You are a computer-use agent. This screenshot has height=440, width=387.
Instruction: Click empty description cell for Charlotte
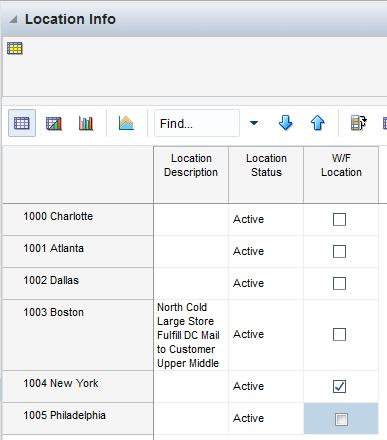point(191,220)
